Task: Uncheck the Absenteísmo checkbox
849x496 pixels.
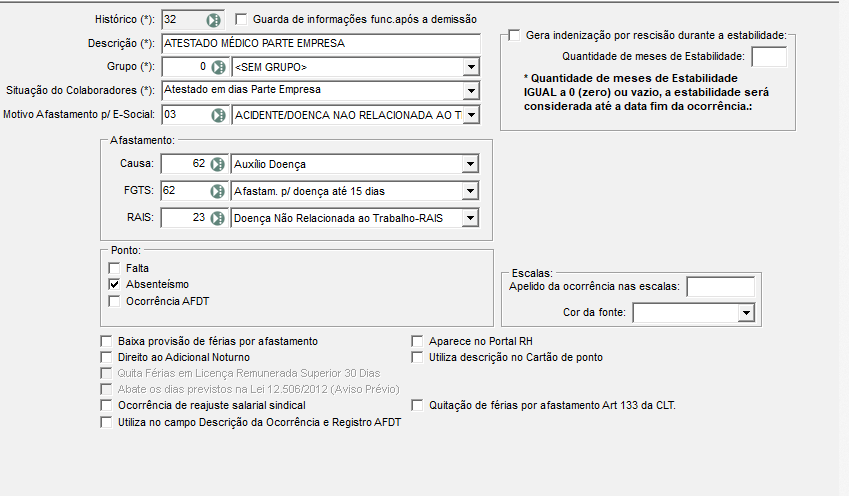Action: 114,284
